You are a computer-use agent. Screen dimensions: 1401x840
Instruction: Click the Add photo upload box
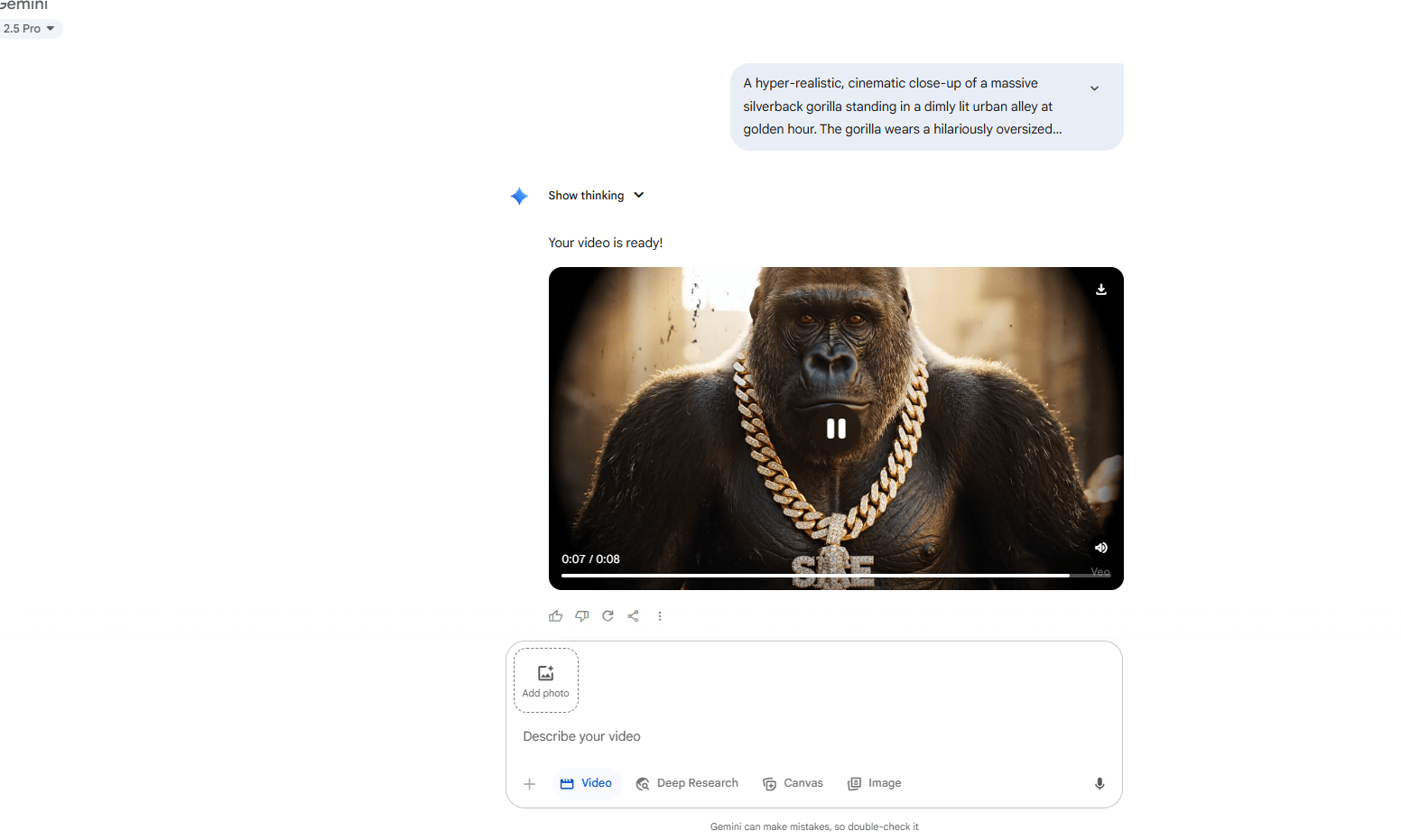(x=546, y=680)
